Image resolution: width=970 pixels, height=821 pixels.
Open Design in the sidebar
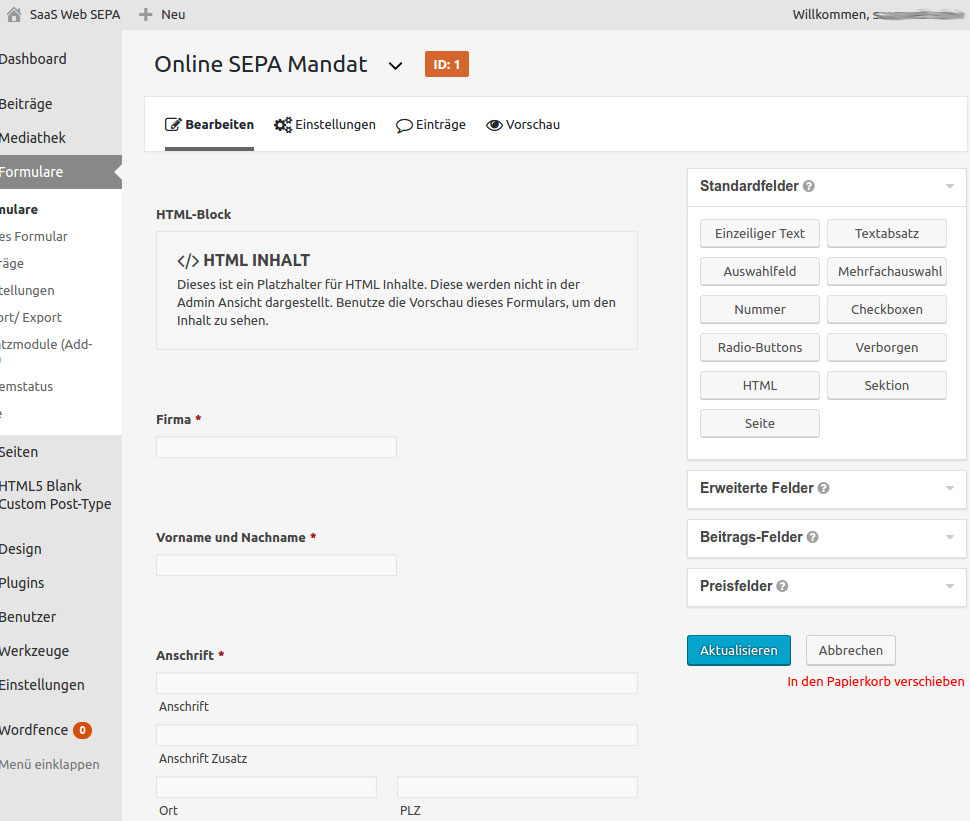[x=21, y=549]
